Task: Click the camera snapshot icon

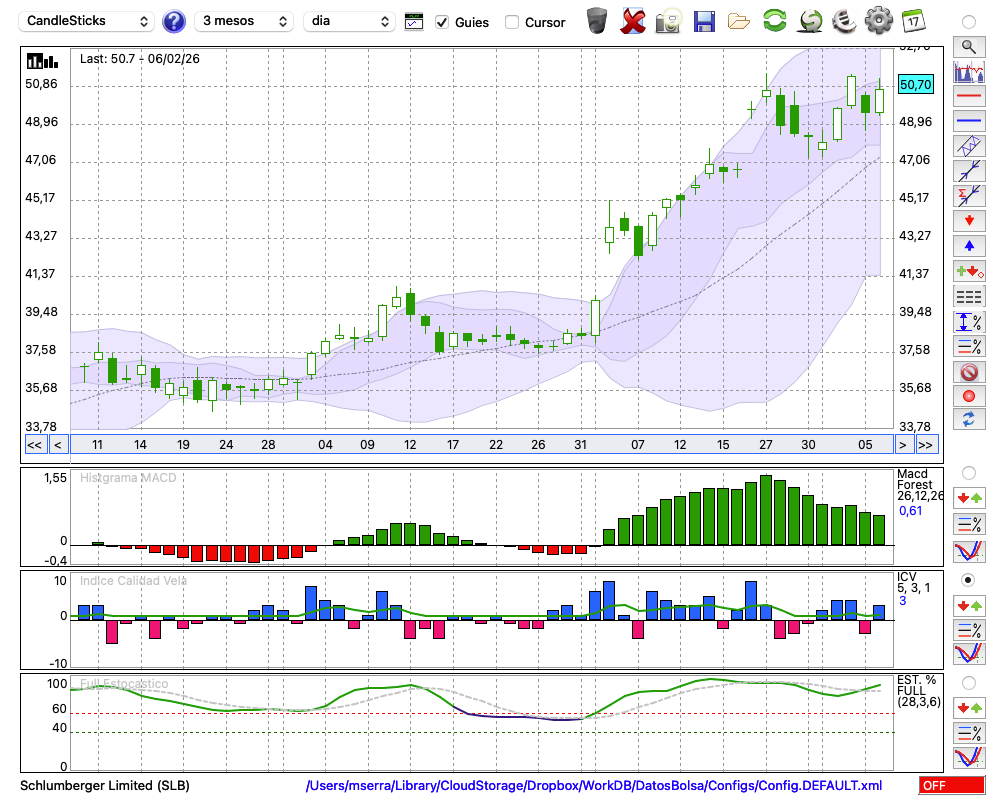Action: (668, 21)
